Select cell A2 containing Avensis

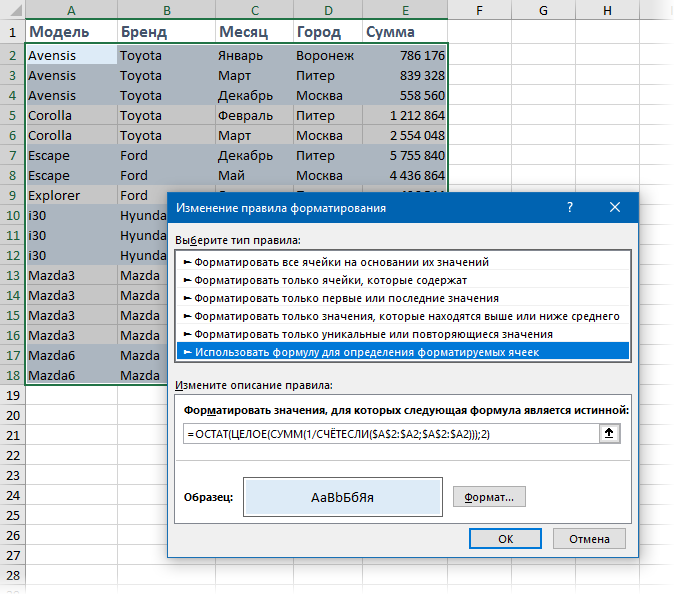coord(71,55)
